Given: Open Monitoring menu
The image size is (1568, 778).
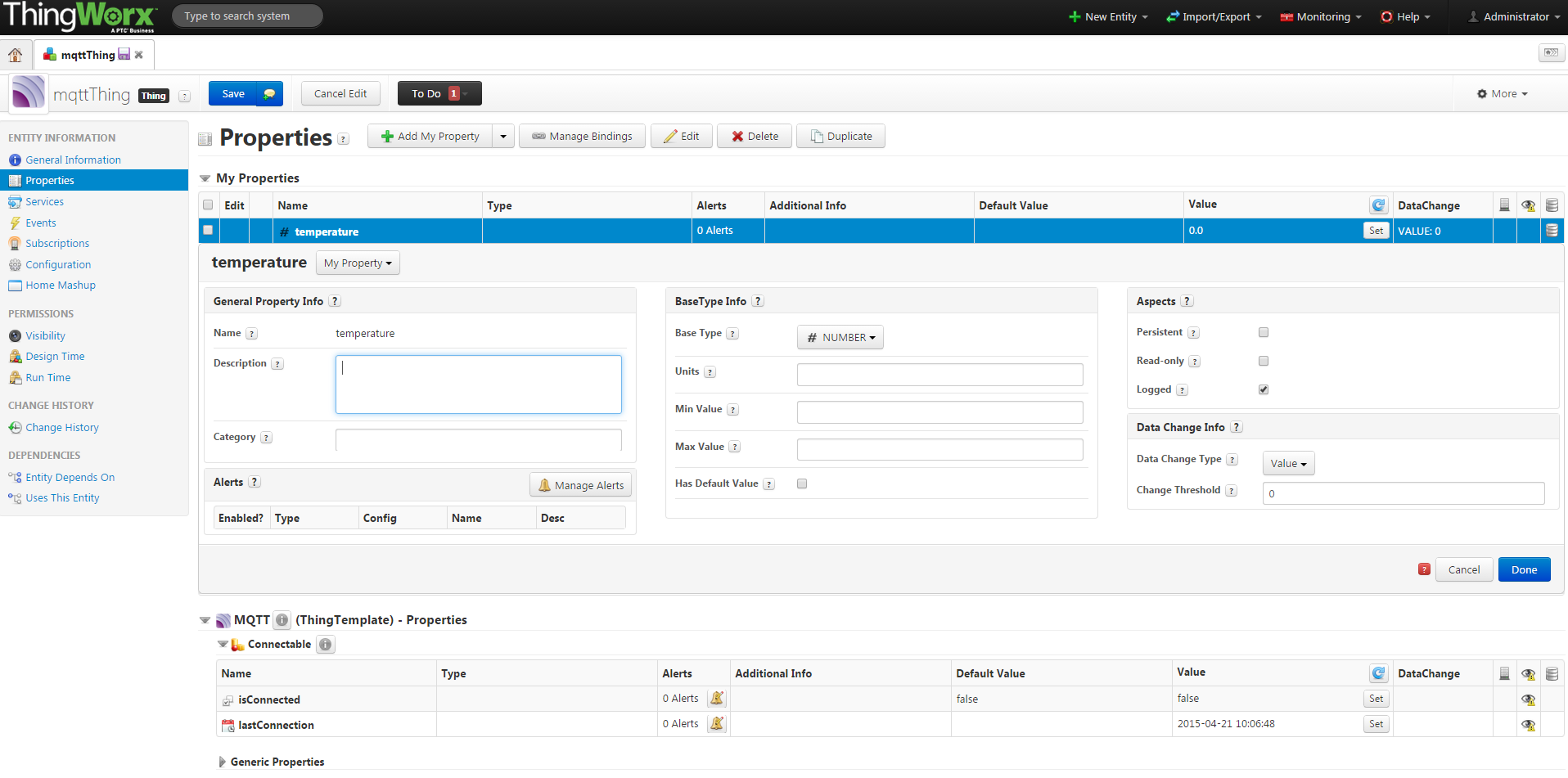Looking at the screenshot, I should tap(1321, 16).
